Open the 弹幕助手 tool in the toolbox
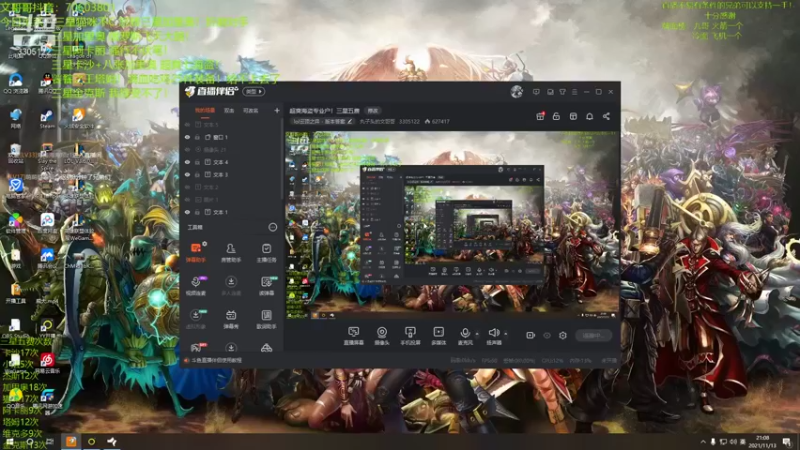The width and height of the screenshot is (800, 450). point(196,252)
